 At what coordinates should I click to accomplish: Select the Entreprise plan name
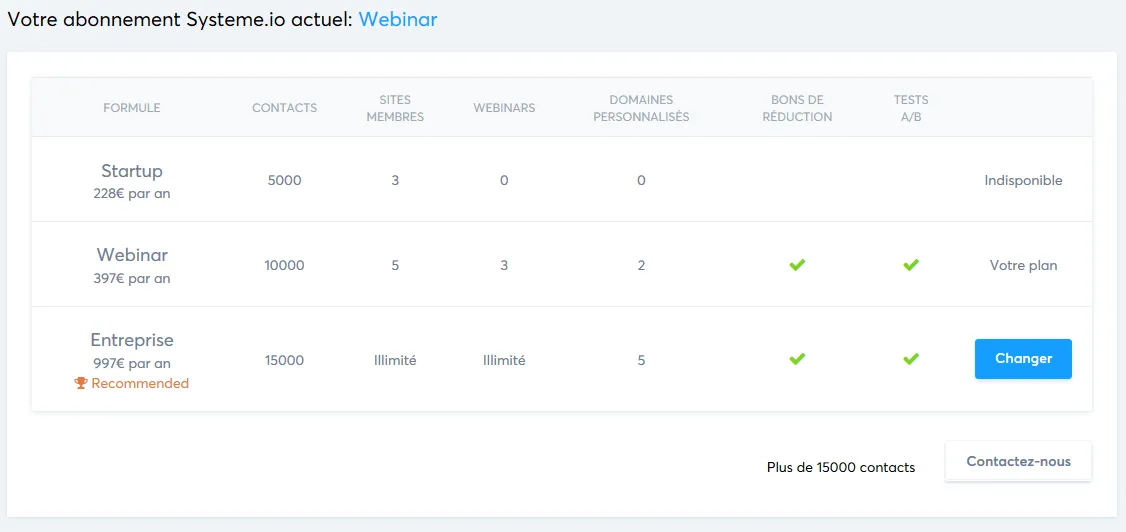pyautogui.click(x=131, y=340)
